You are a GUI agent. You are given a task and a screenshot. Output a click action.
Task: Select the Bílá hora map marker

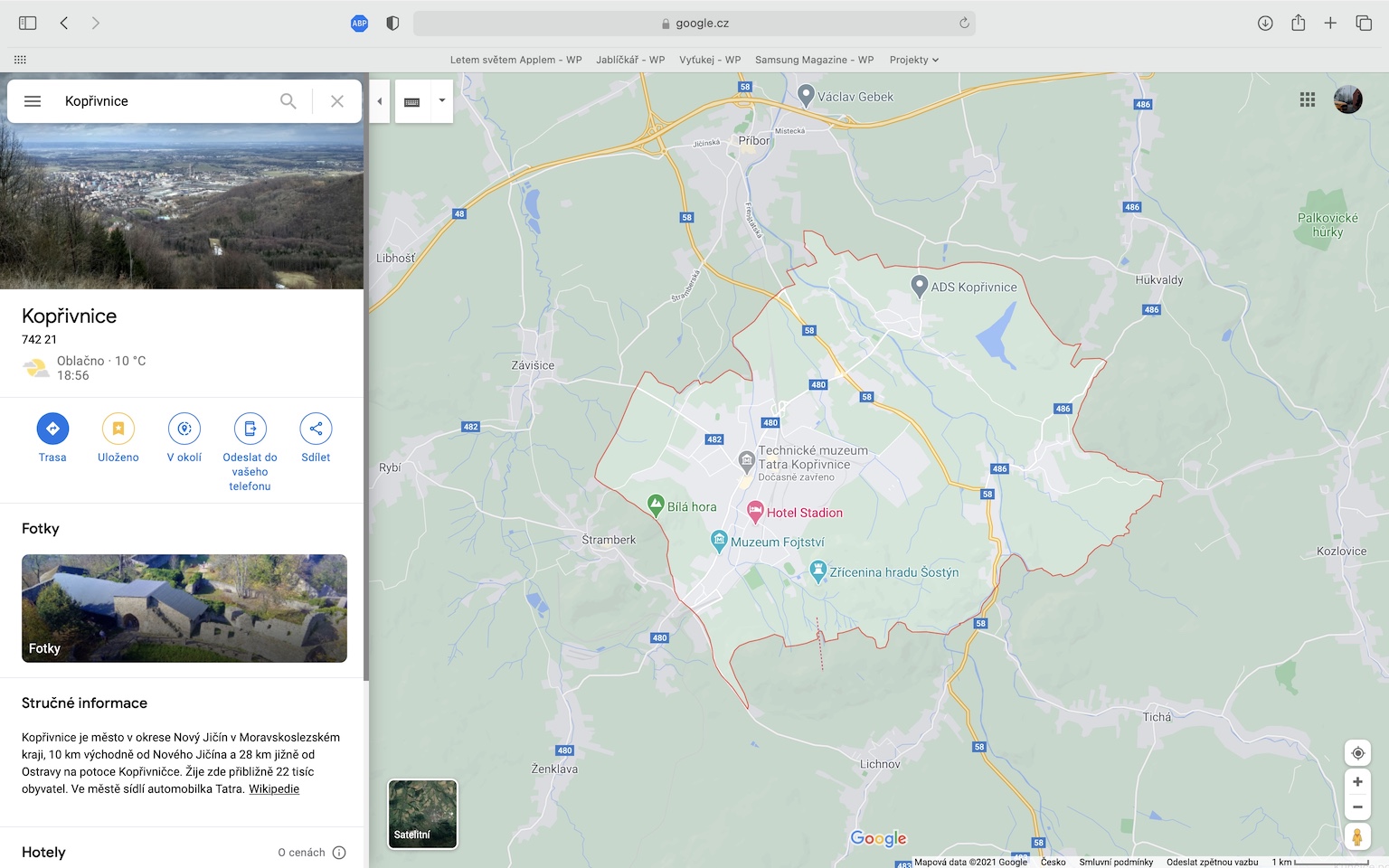[x=657, y=505]
